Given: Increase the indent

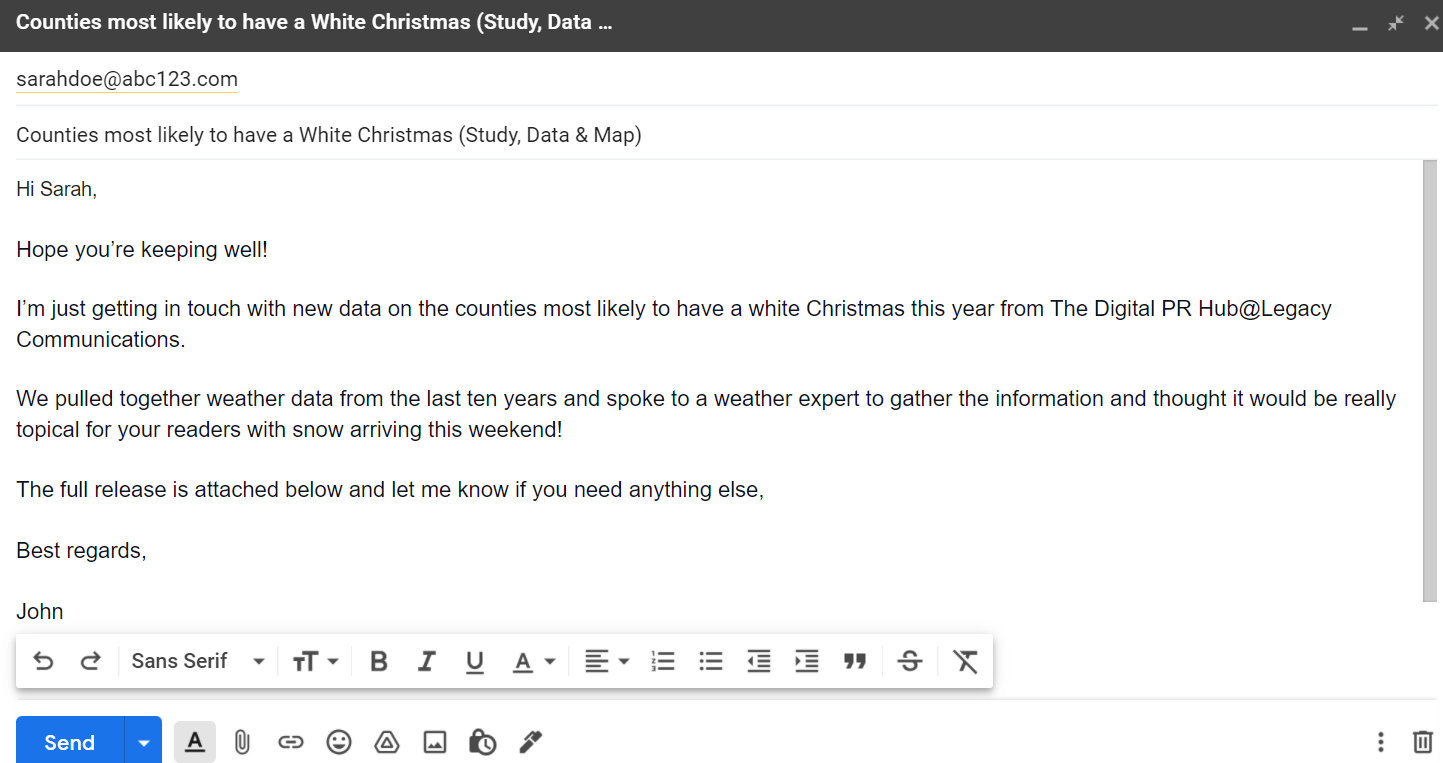Looking at the screenshot, I should pyautogui.click(x=807, y=661).
